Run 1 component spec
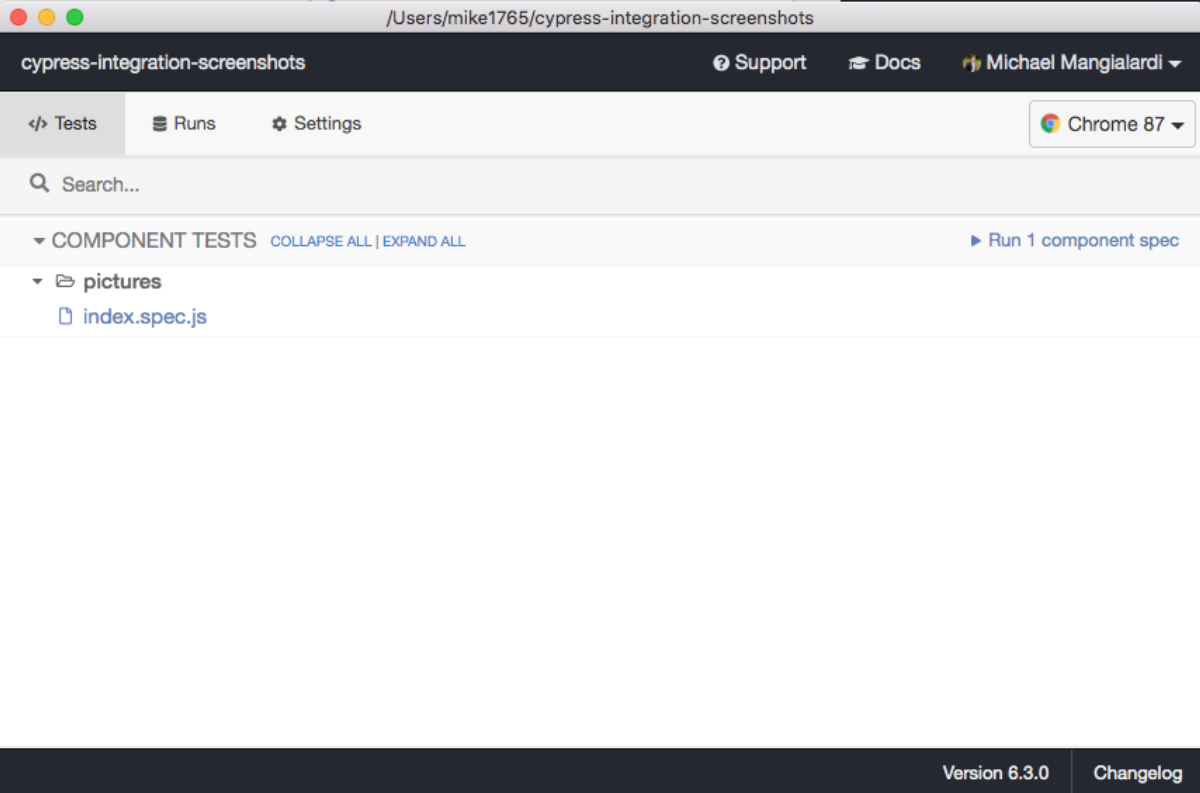 [x=1075, y=241]
